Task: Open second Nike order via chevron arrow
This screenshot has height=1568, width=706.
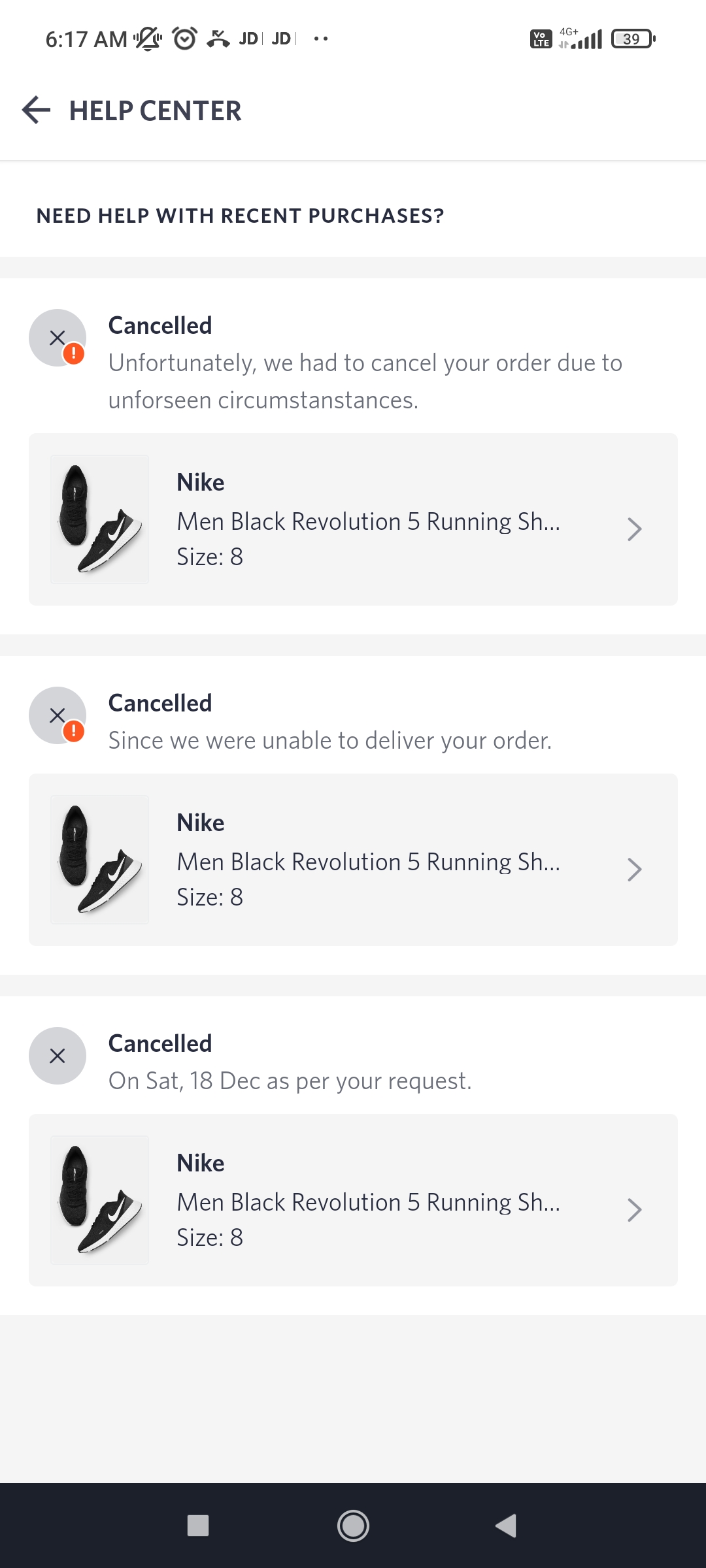Action: pos(634,870)
